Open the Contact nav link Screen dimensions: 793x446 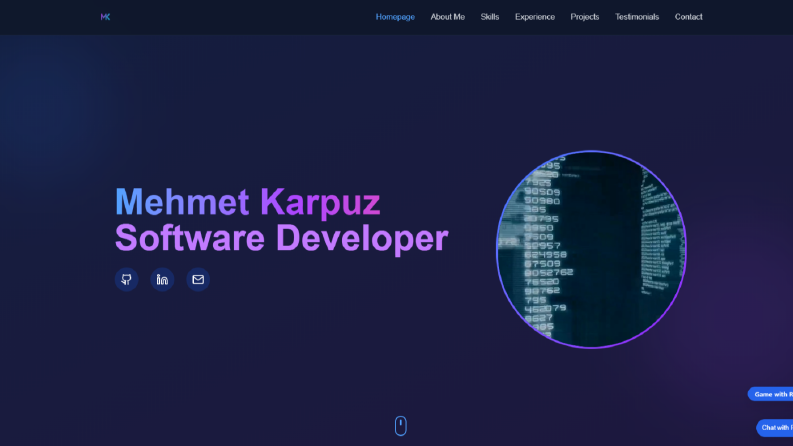pyautogui.click(x=688, y=17)
